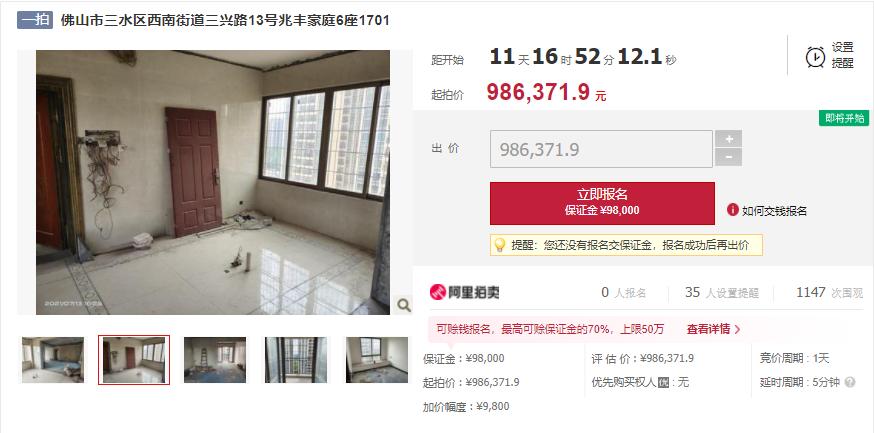This screenshot has width=874, height=433.
Task: Select the first room photo thumbnail
Action: pos(53,359)
